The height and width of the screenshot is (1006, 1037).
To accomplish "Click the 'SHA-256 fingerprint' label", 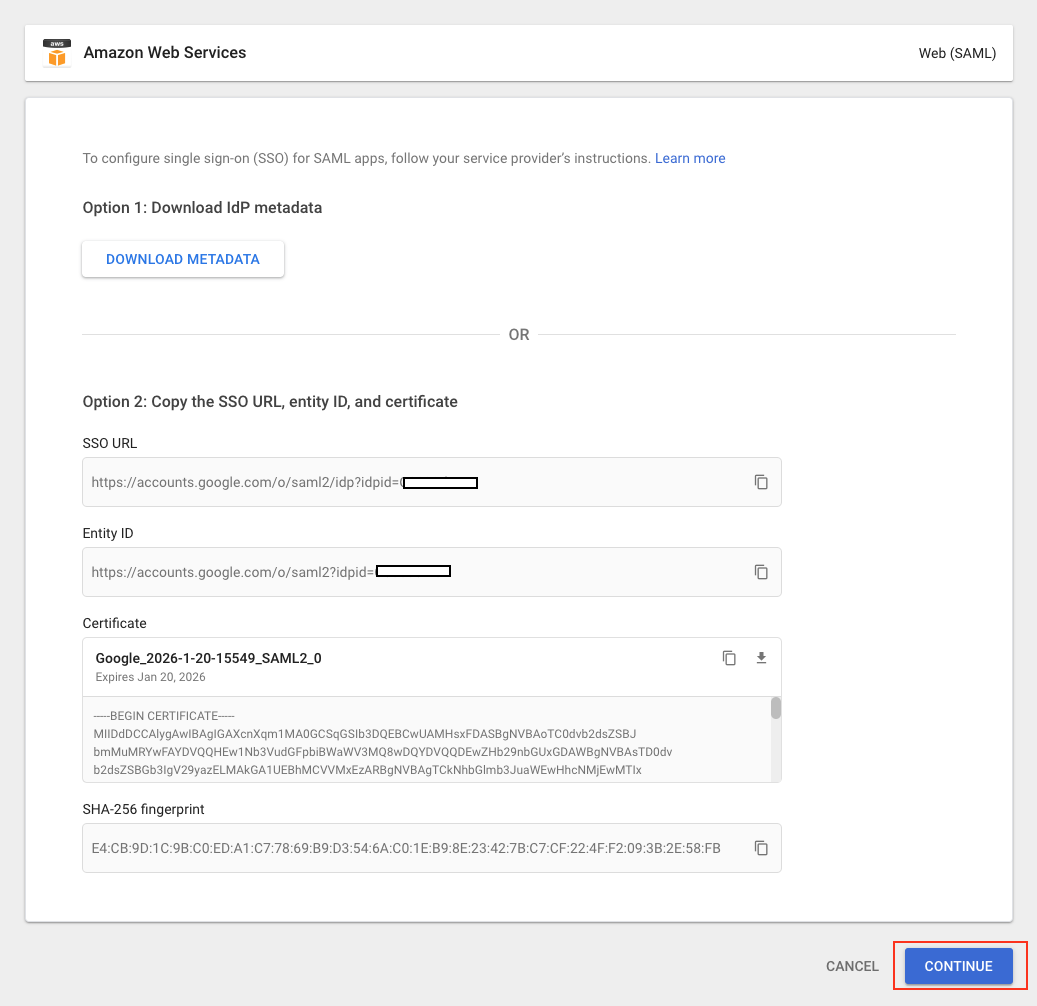I will [144, 809].
